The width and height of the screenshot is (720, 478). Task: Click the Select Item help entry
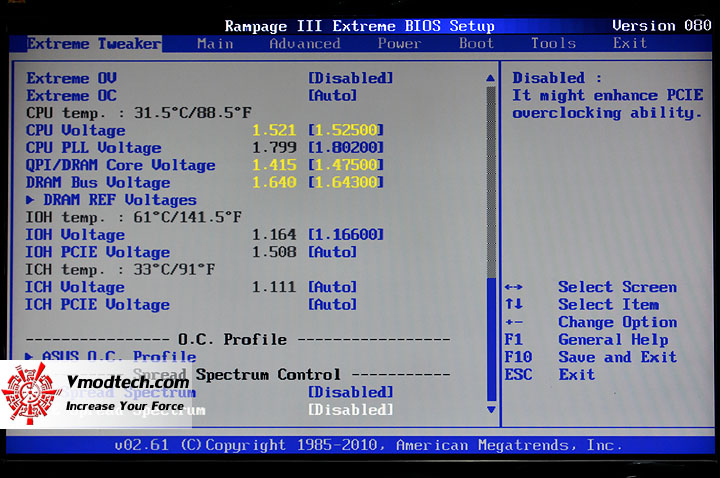(x=608, y=304)
